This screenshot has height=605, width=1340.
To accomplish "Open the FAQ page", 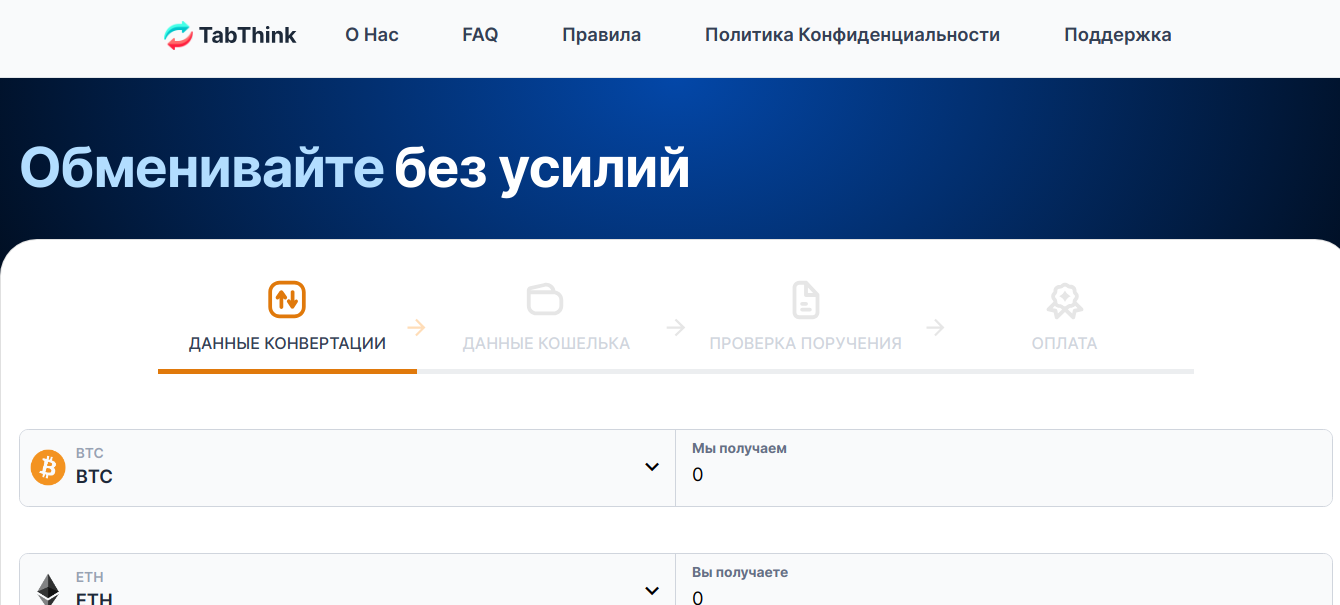I will (x=480, y=35).
